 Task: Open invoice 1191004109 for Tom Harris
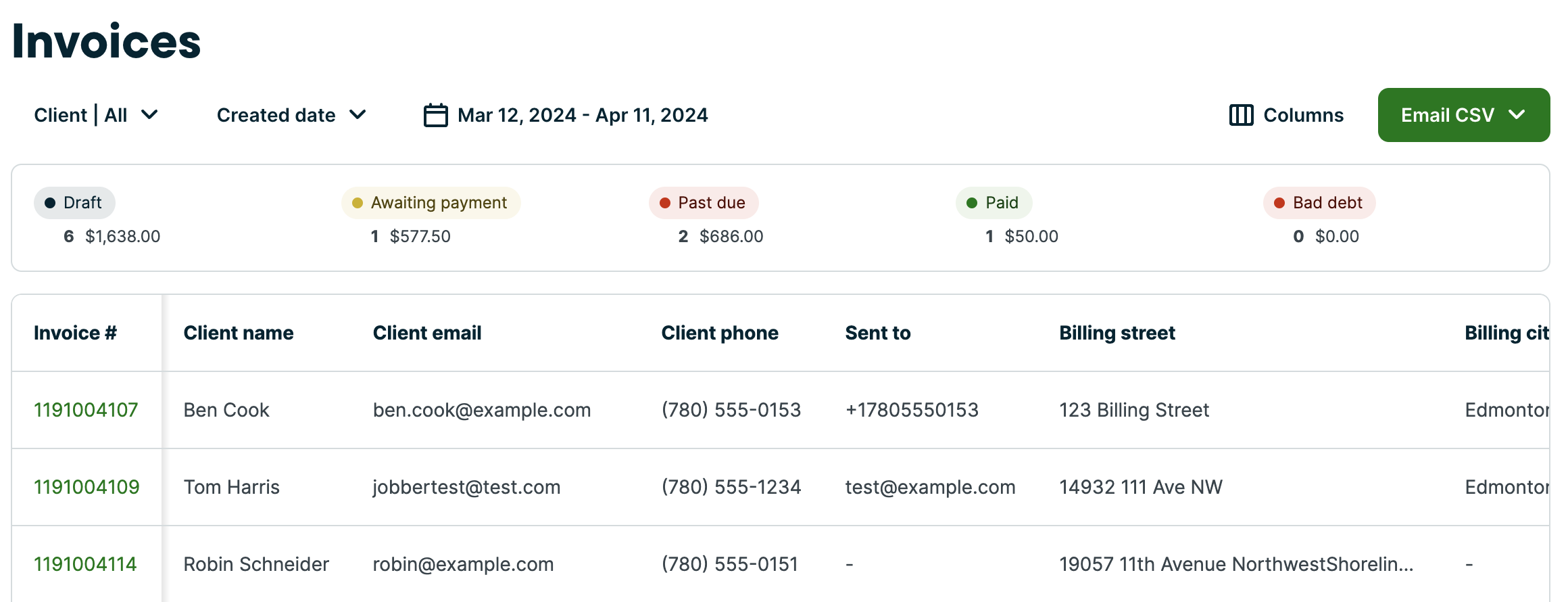click(85, 486)
